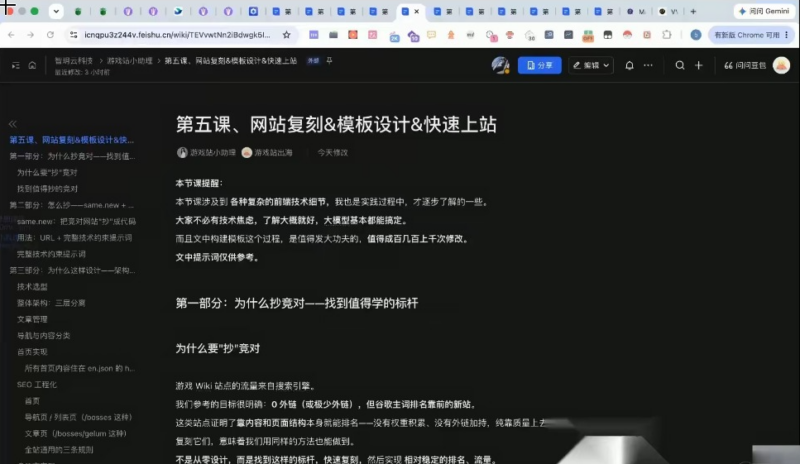Click the 今天修改 modified label
Screen dimensions: 800x464
(x=333, y=153)
